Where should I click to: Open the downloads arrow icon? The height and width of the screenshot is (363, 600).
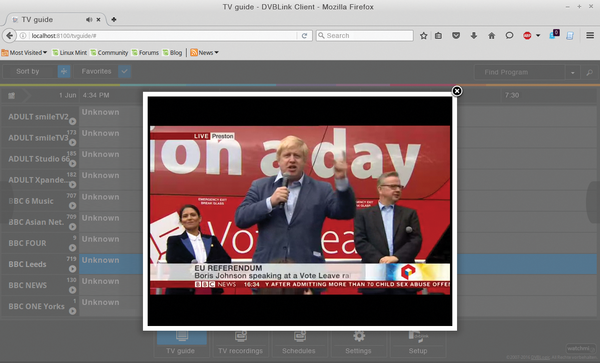click(474, 36)
